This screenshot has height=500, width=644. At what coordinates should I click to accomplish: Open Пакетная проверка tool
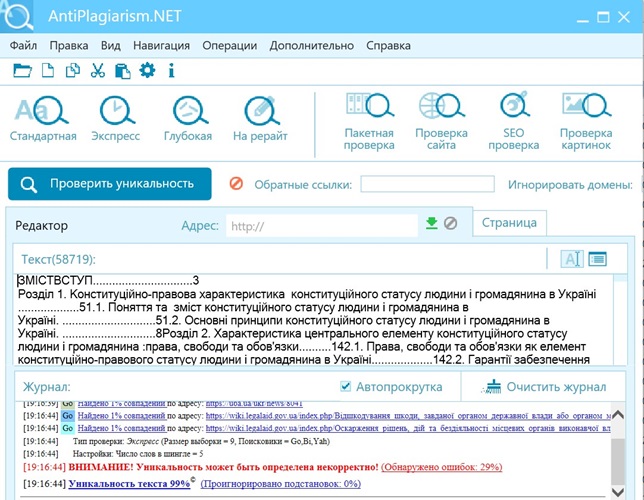point(369,122)
